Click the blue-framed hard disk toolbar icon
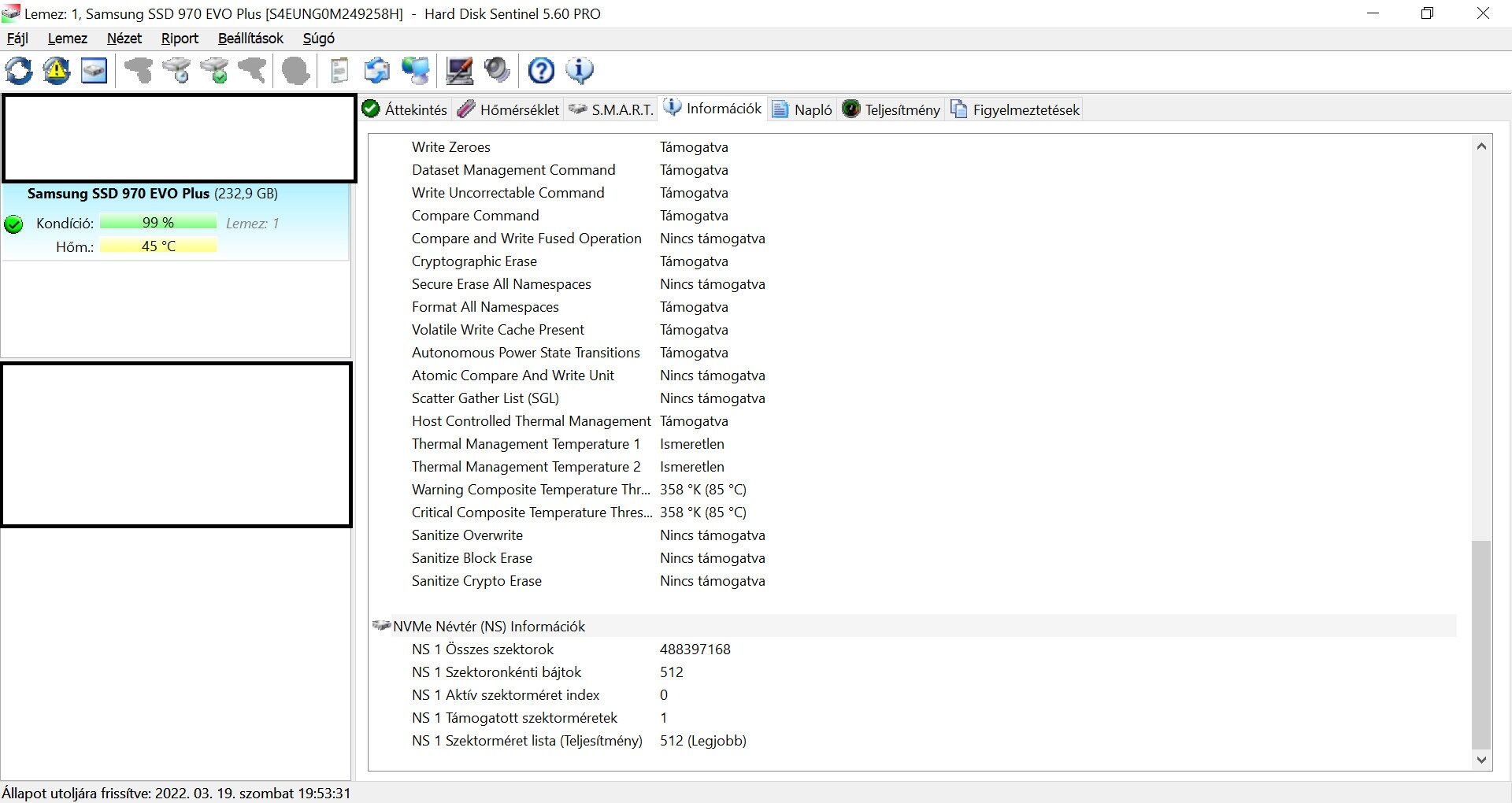Viewport: 1512px width, 803px height. point(94,71)
